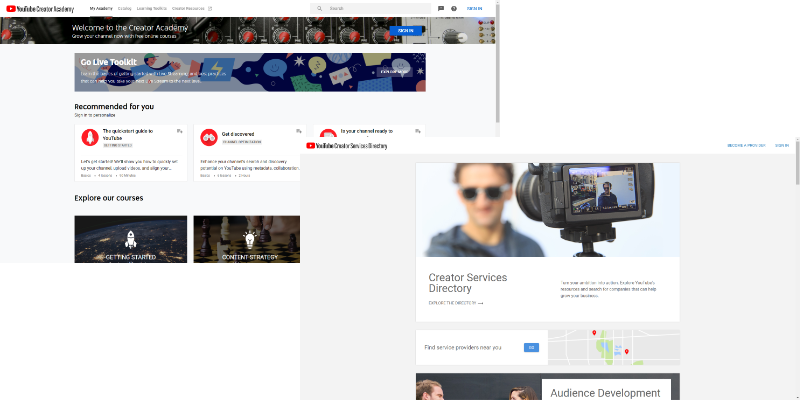
Task: Click 'Find service providers near you' text
Action: pyautogui.click(x=463, y=347)
